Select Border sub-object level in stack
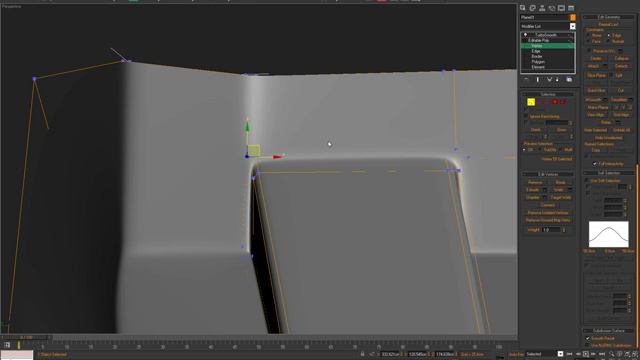This screenshot has width=640, height=360. click(x=537, y=57)
